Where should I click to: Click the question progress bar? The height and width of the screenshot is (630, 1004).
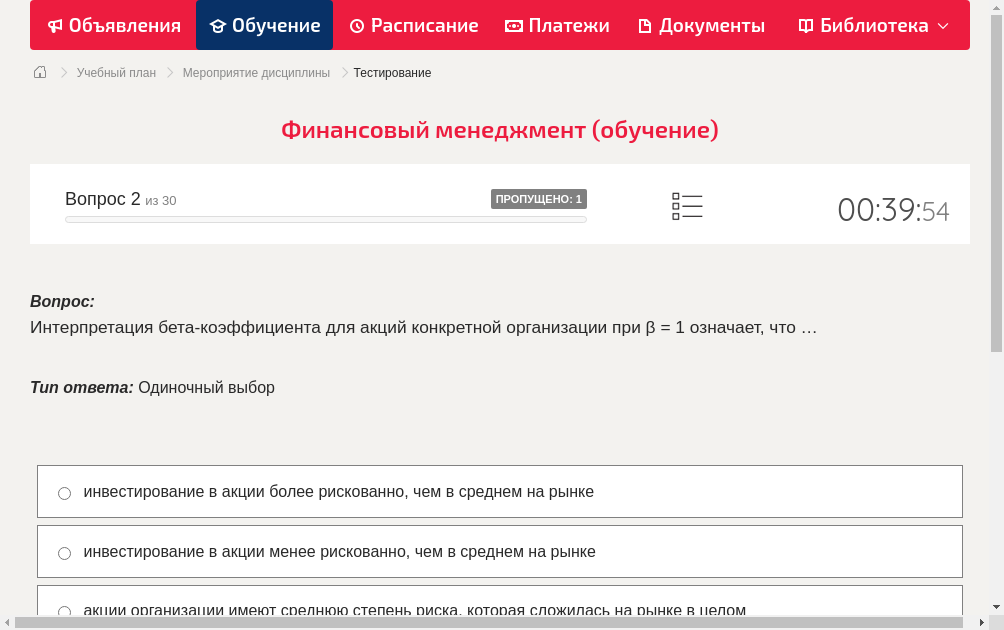(325, 219)
